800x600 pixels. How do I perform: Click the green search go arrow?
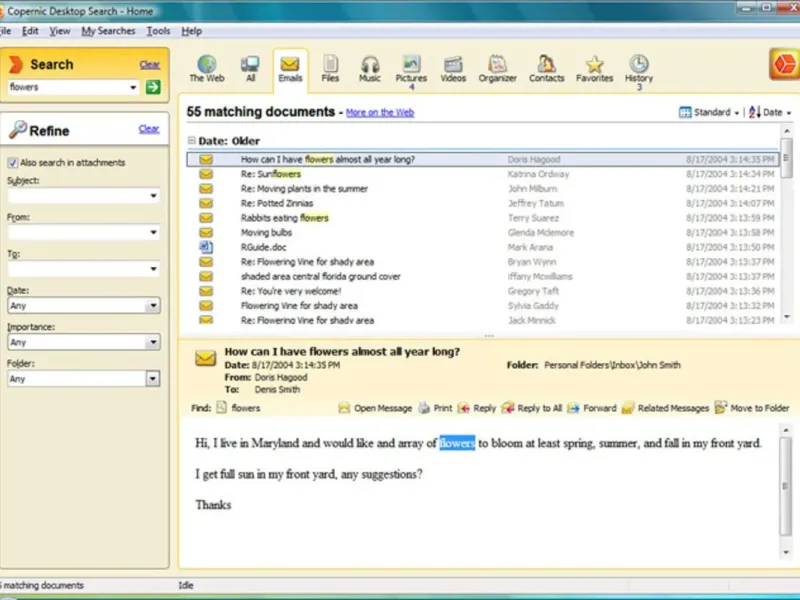pos(153,87)
